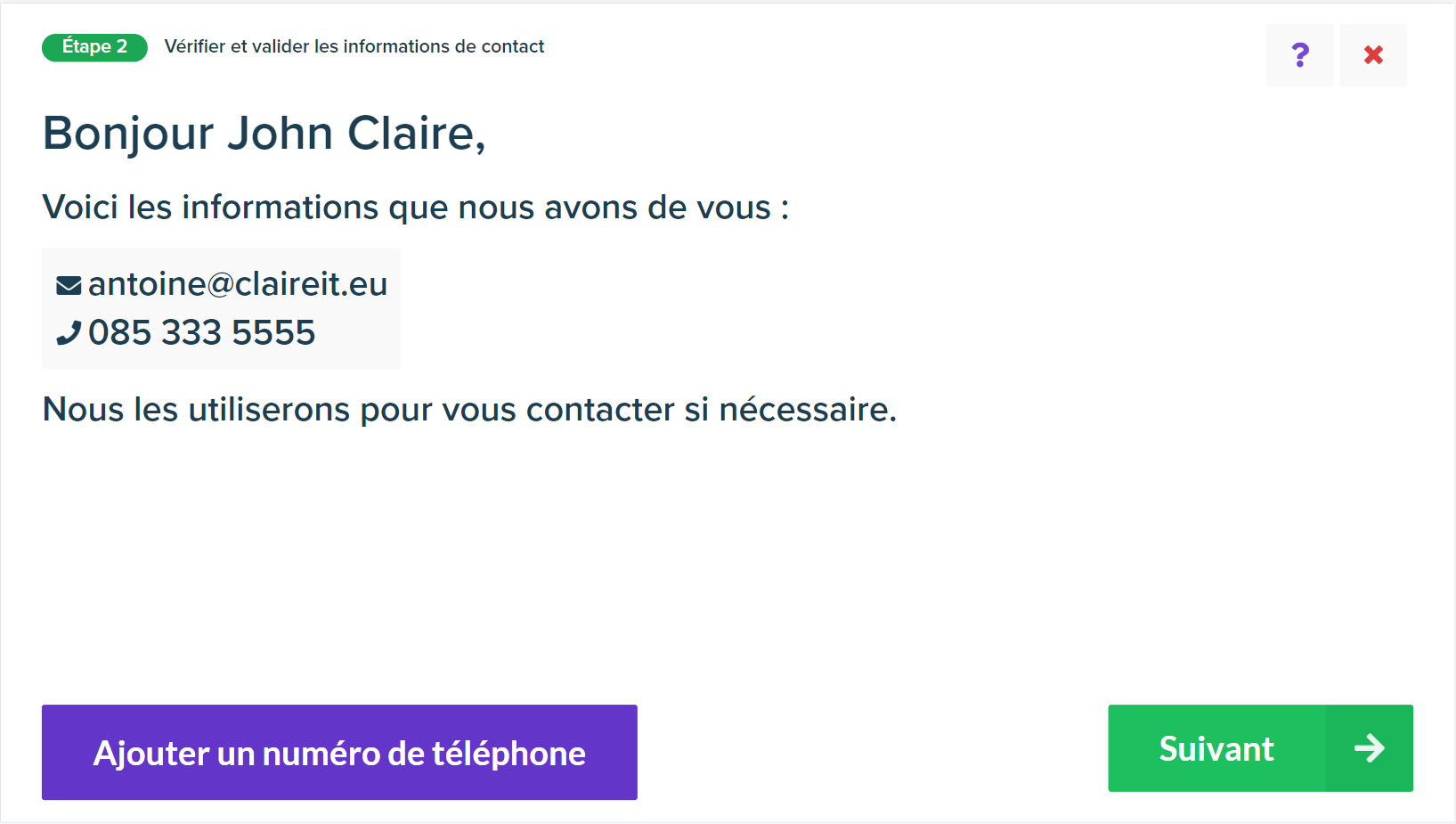Click the green Étape 2 badge
This screenshot has width=1456, height=824.
click(94, 47)
